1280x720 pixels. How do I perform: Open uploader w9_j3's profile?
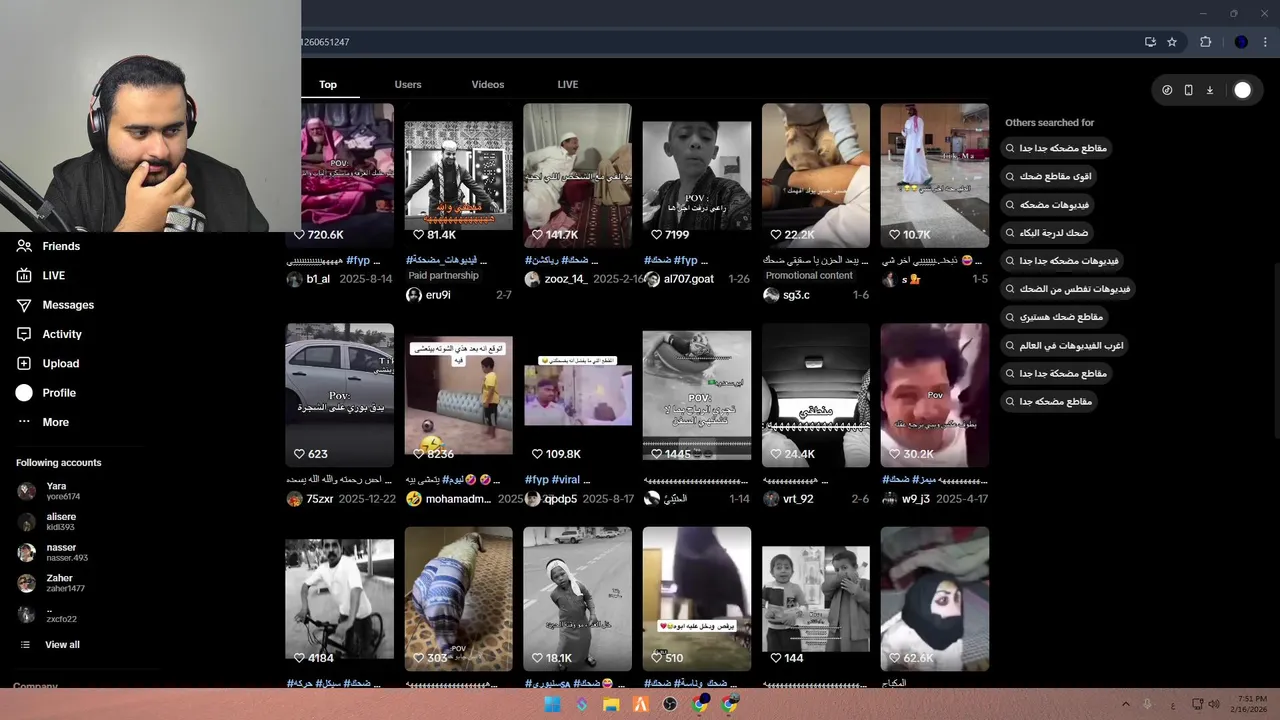[x=916, y=499]
